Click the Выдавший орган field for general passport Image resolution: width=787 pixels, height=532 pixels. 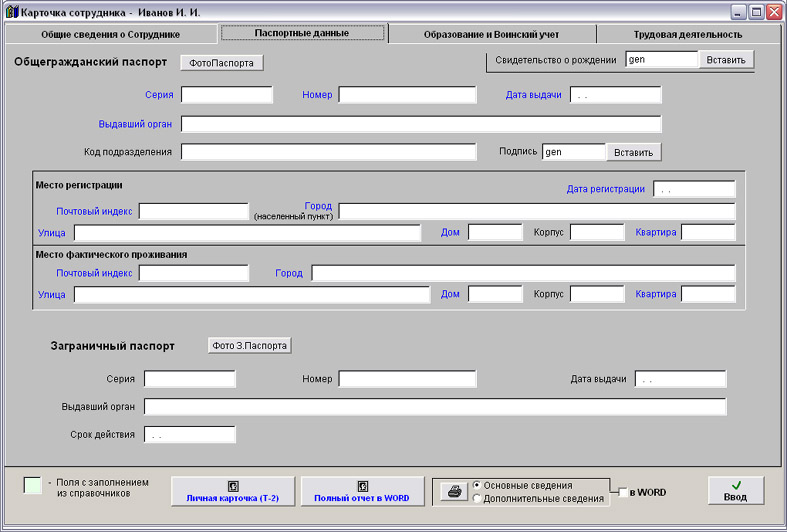point(420,124)
